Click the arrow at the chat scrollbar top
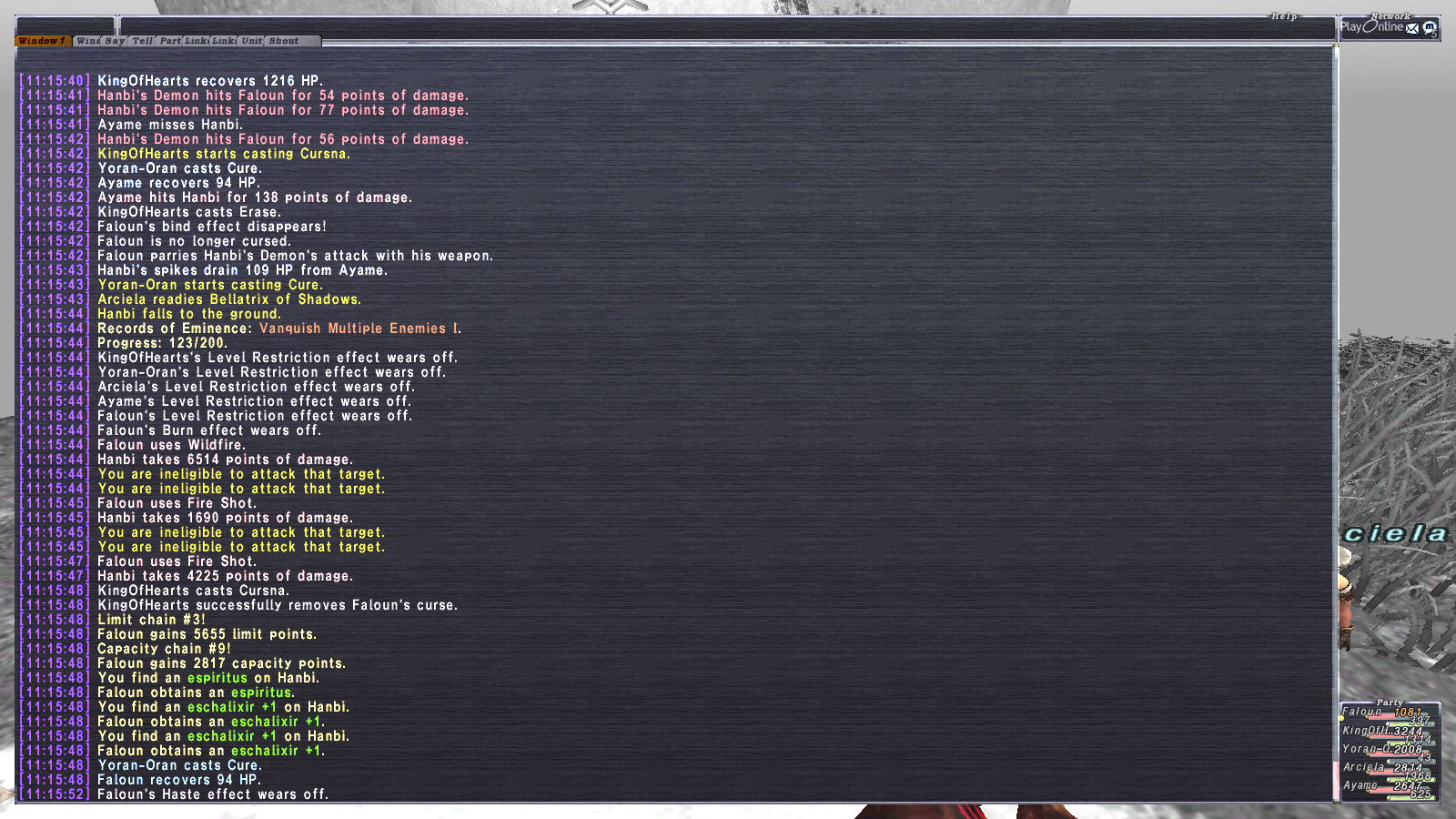The width and height of the screenshot is (1456, 819). coord(1336,47)
